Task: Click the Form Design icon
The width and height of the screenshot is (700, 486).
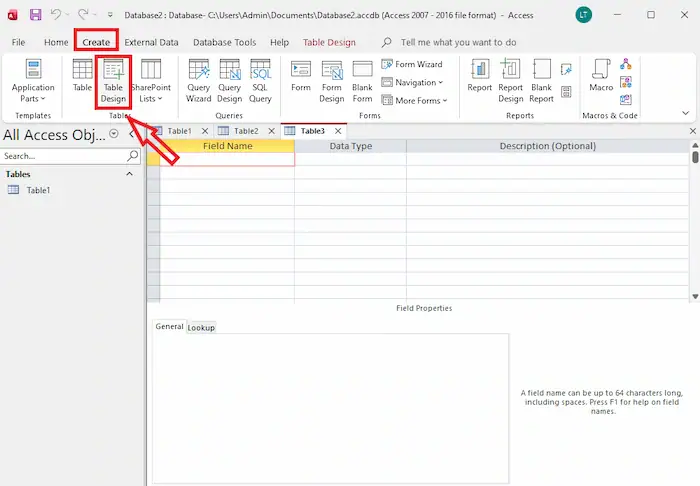Action: click(331, 80)
